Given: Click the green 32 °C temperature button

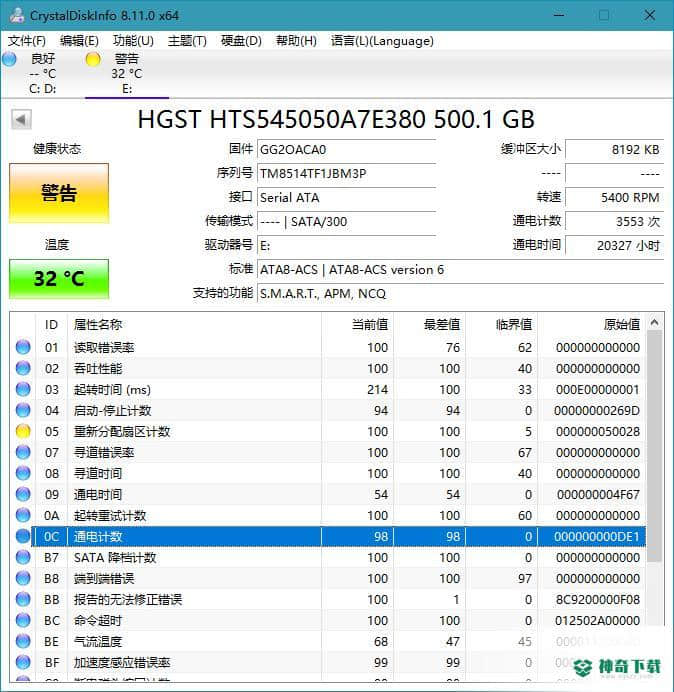Looking at the screenshot, I should 59,279.
